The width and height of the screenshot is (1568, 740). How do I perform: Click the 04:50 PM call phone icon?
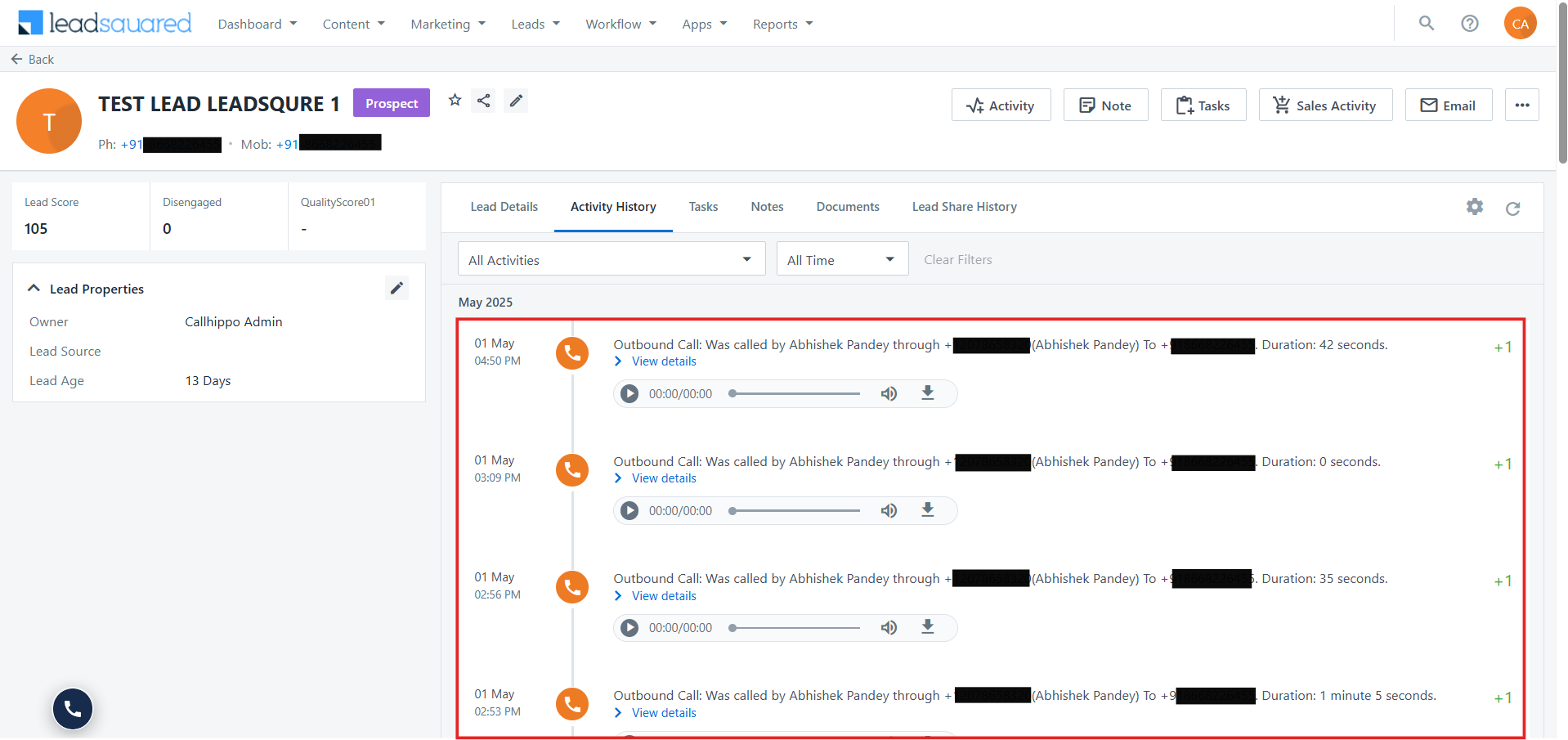[572, 353]
